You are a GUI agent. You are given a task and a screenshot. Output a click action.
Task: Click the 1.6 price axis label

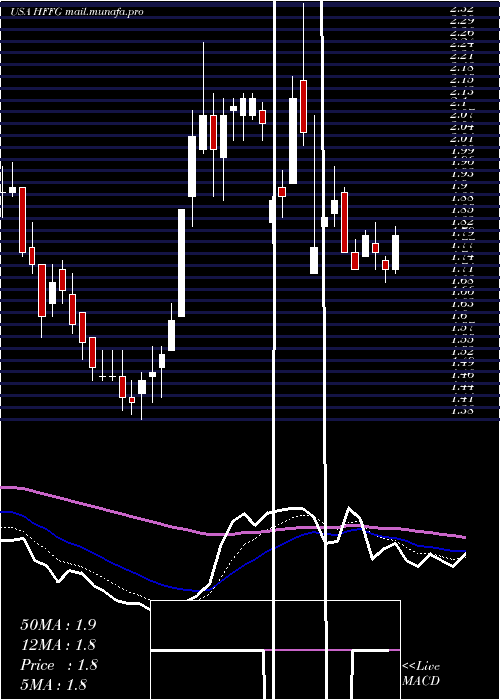(x=459, y=316)
